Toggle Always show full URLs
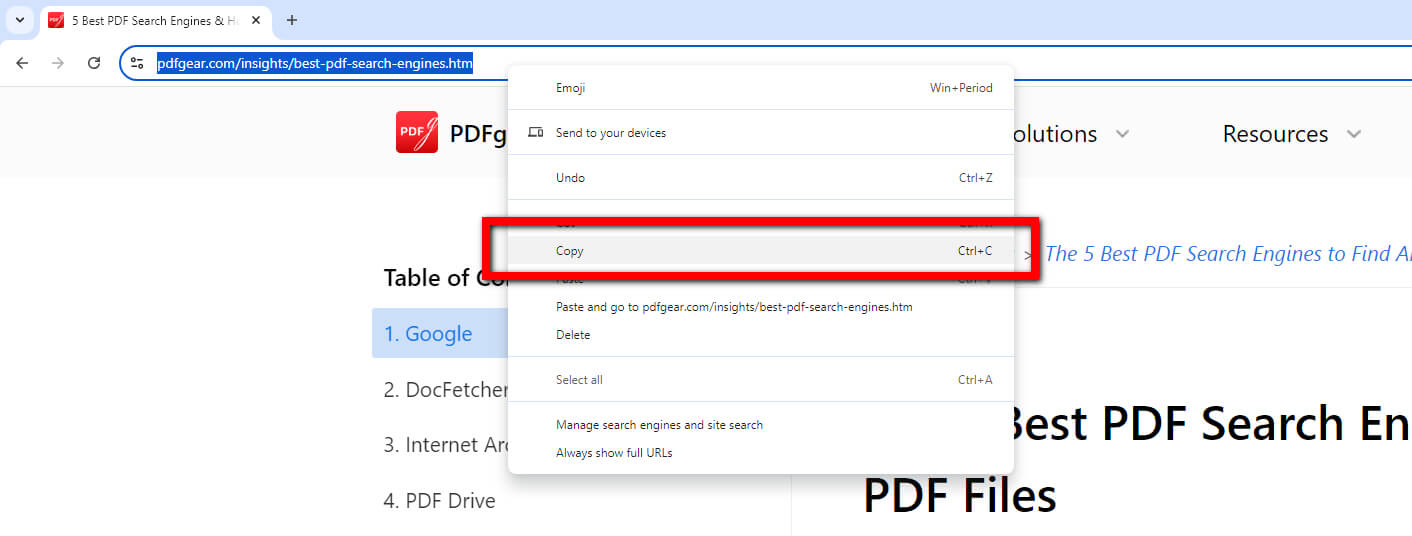Image resolution: width=1412 pixels, height=536 pixels. click(x=614, y=453)
